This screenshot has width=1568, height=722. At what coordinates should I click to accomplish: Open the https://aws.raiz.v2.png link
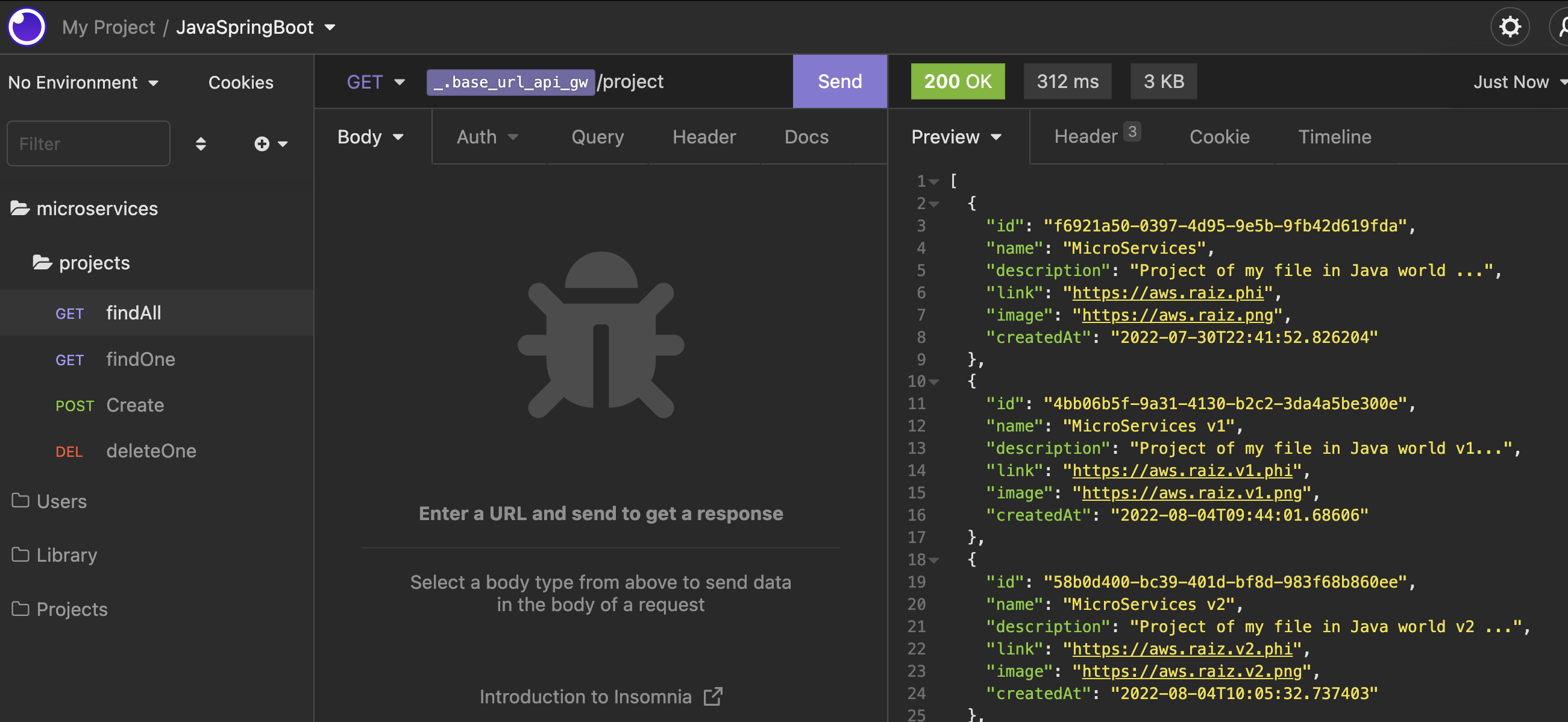1192,671
